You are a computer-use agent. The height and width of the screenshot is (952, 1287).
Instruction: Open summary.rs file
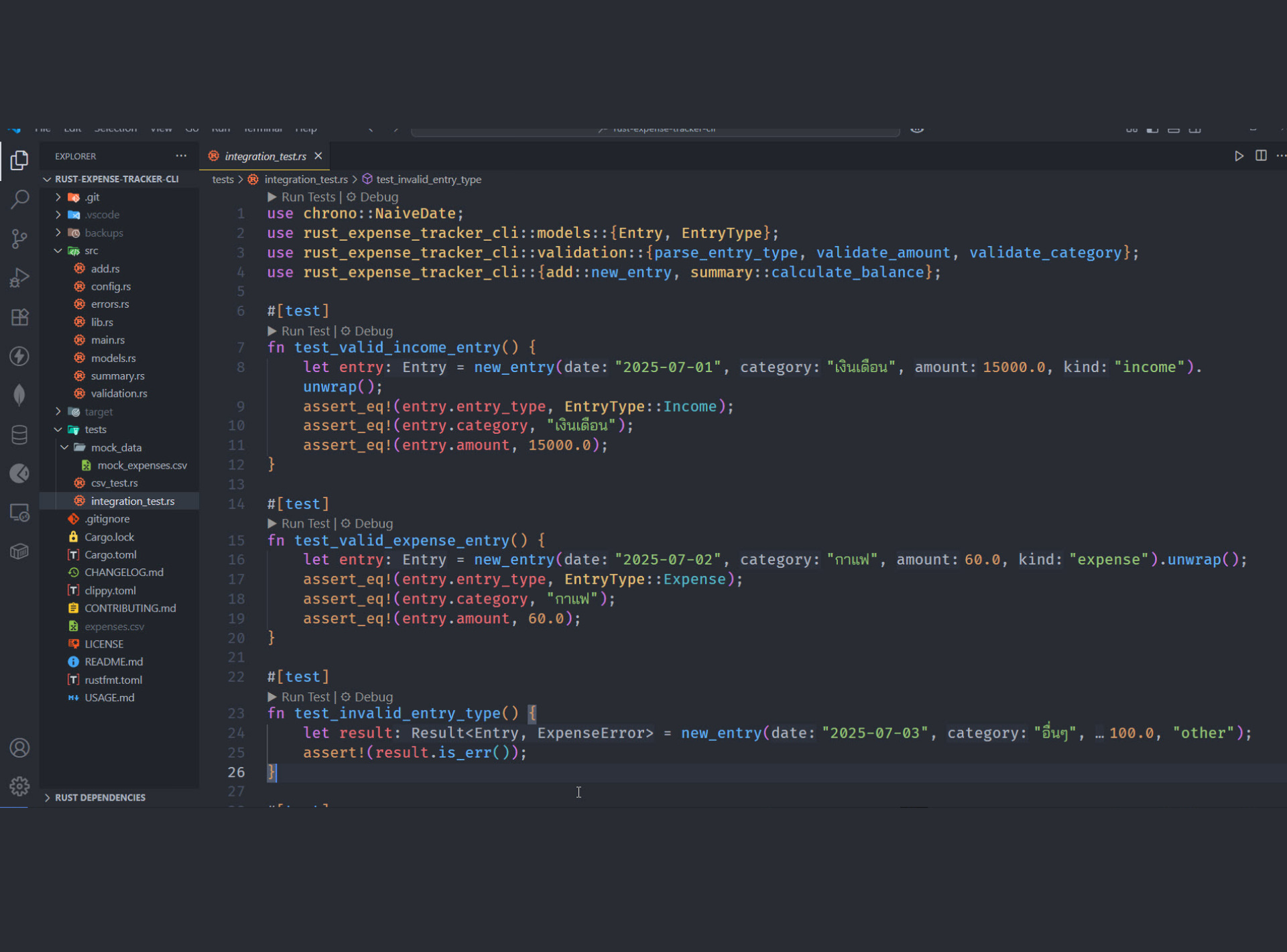point(118,375)
